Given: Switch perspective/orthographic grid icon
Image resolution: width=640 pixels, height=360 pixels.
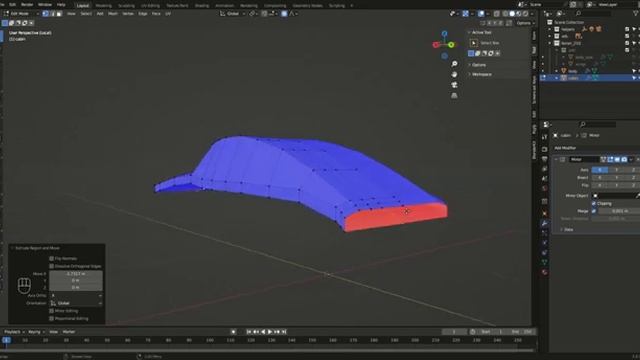Looking at the screenshot, I should tap(454, 96).
